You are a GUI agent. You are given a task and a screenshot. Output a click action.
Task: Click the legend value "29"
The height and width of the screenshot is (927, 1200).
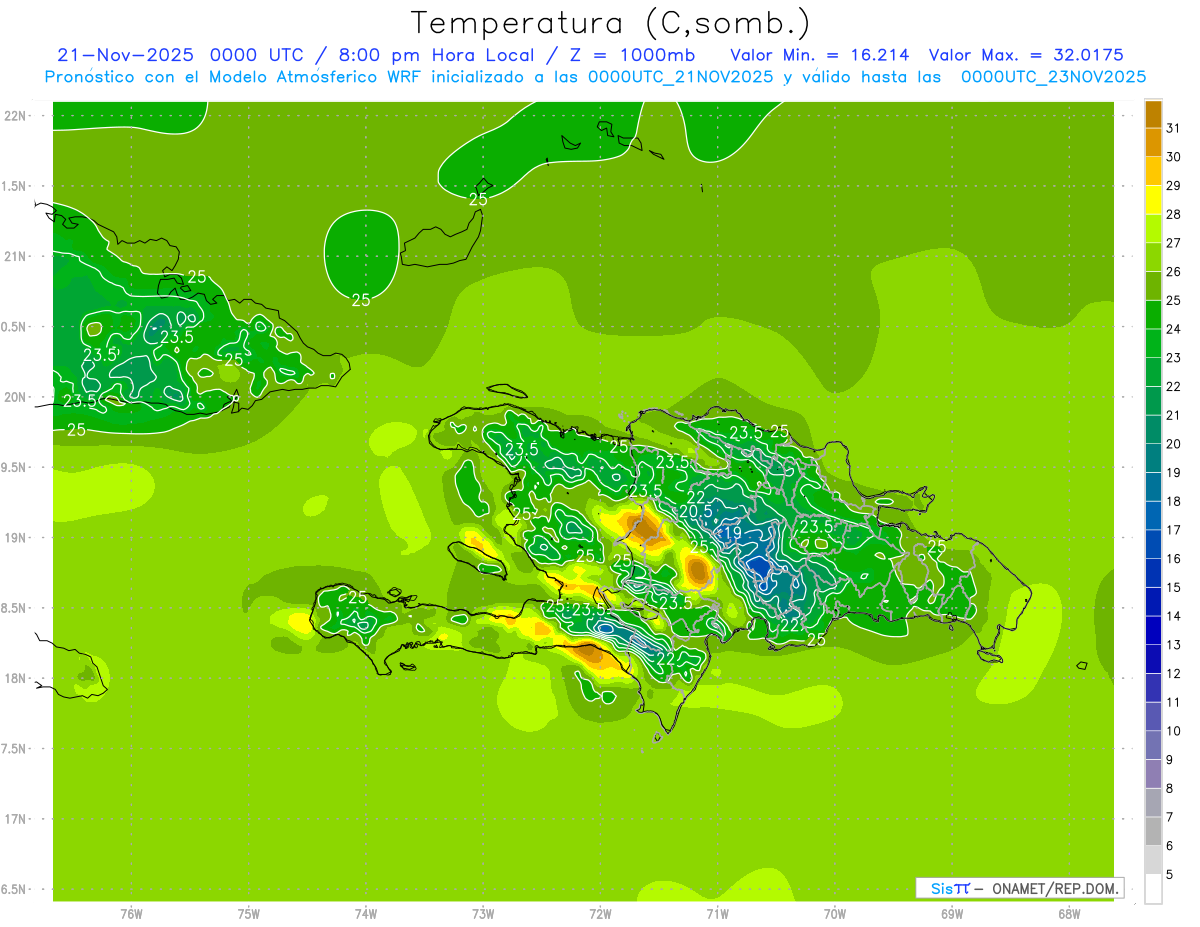(x=1173, y=186)
